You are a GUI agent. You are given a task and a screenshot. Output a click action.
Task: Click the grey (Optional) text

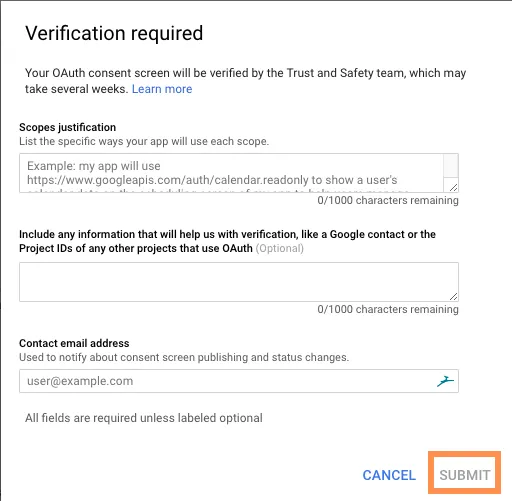(x=280, y=248)
